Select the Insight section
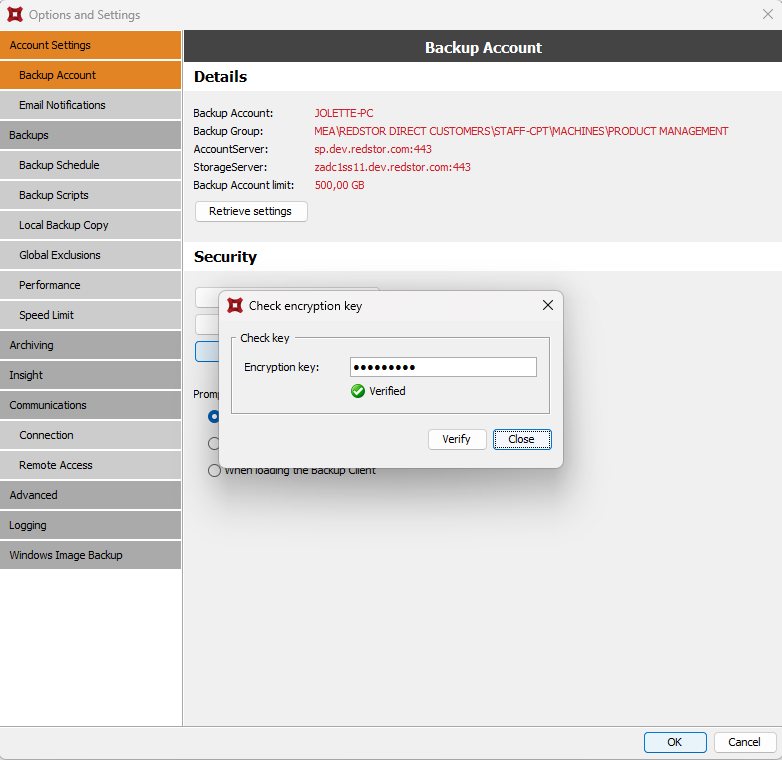 90,375
